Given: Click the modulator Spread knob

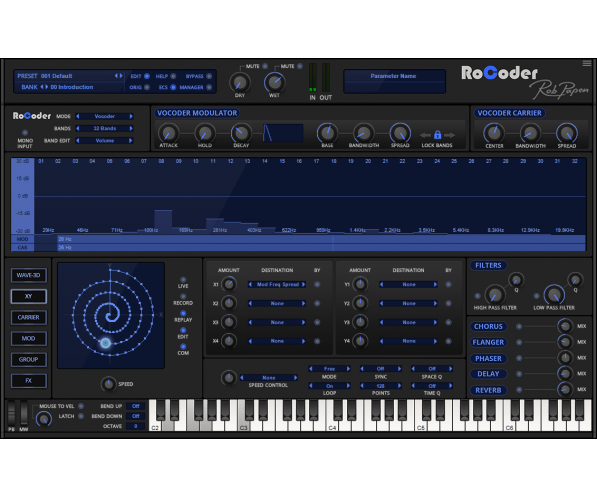Looking at the screenshot, I should pos(400,133).
